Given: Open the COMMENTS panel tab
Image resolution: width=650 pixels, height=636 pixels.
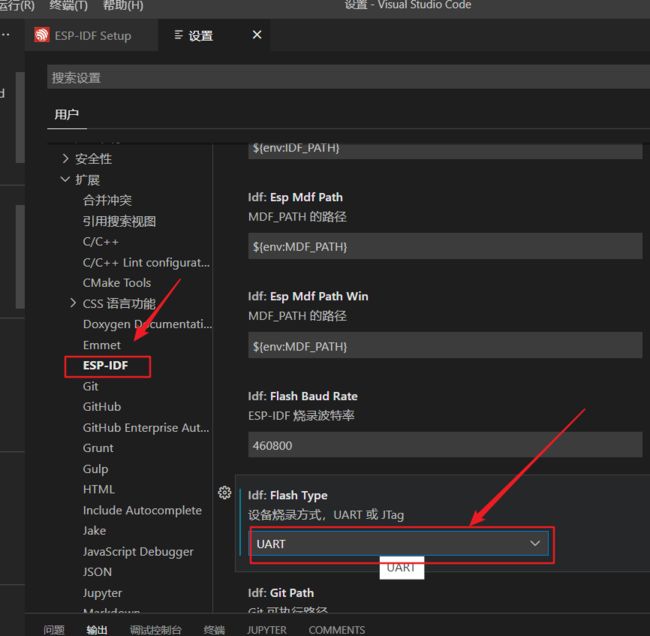Looking at the screenshot, I should pyautogui.click(x=337, y=630).
